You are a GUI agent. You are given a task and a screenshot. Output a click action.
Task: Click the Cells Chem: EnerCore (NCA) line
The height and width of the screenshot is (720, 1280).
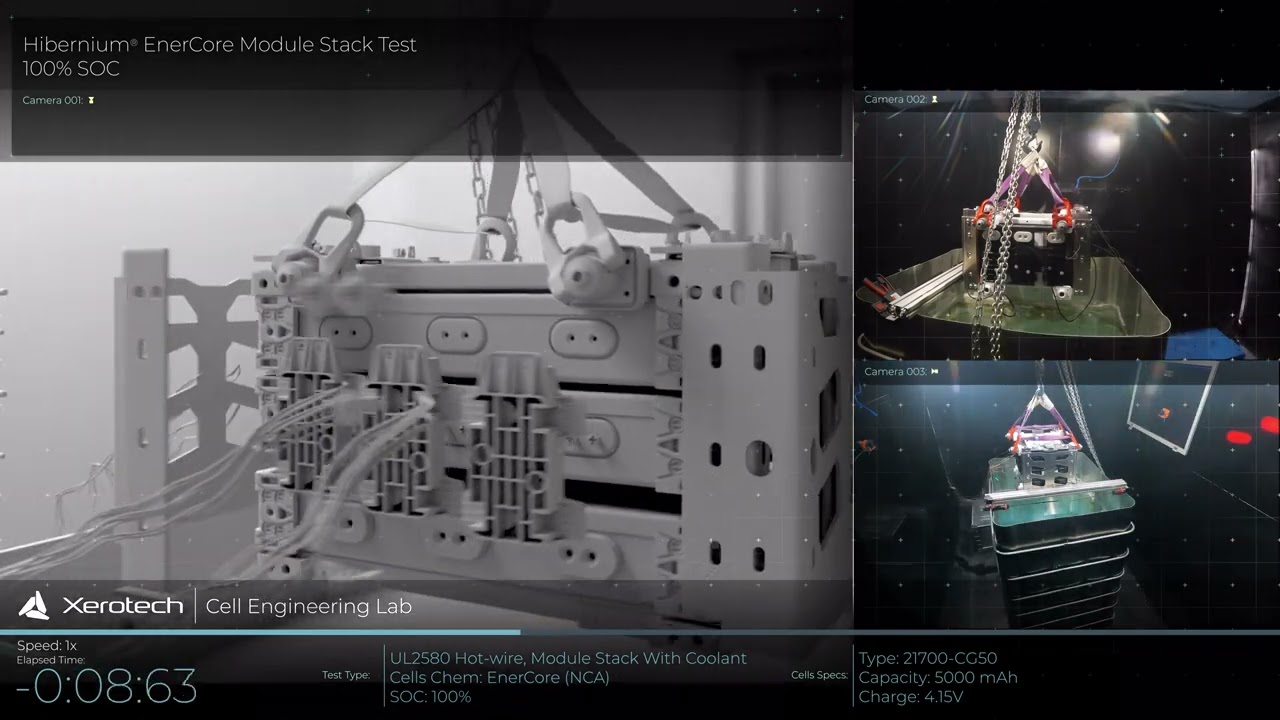tap(500, 677)
